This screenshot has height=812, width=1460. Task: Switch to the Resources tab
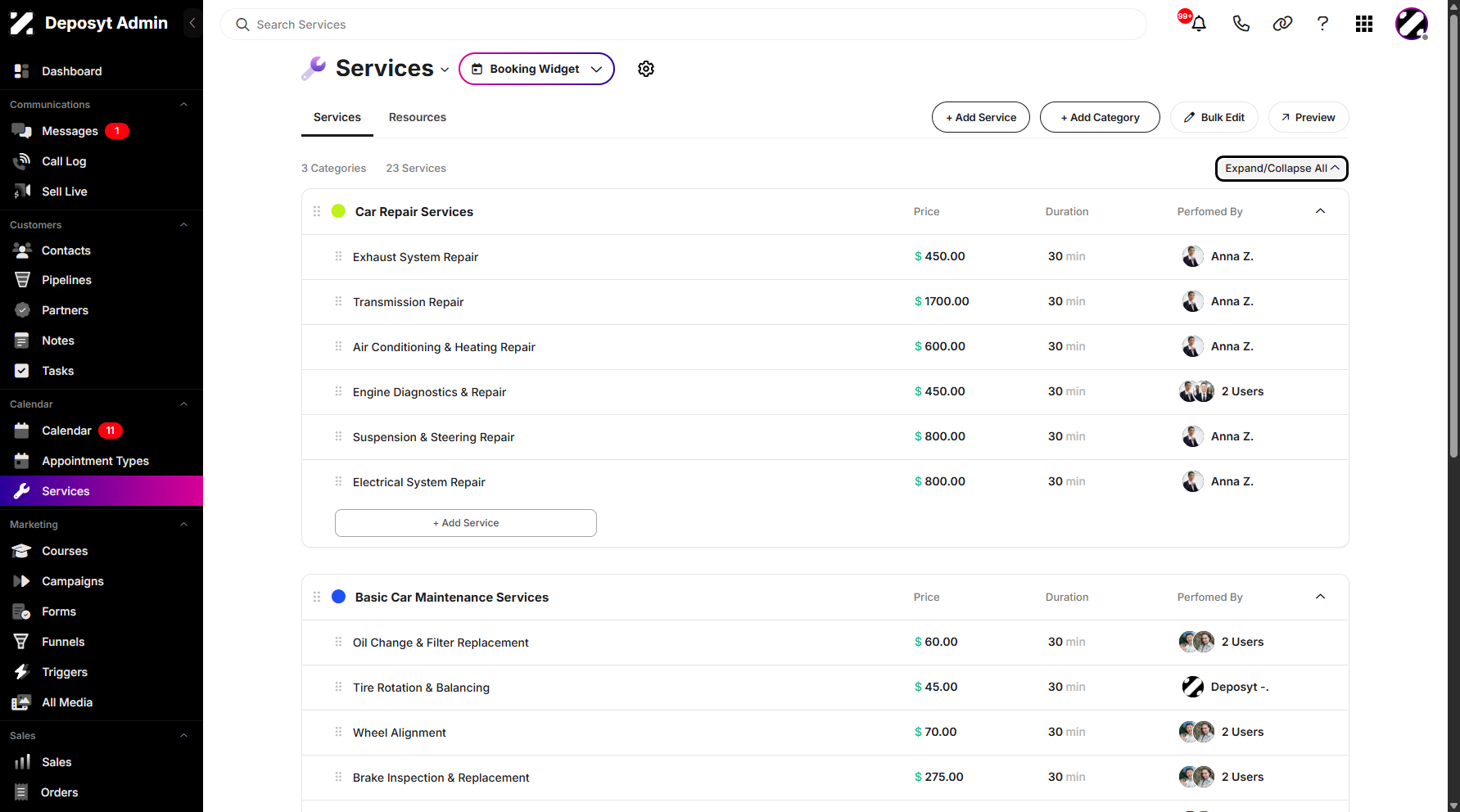click(418, 117)
